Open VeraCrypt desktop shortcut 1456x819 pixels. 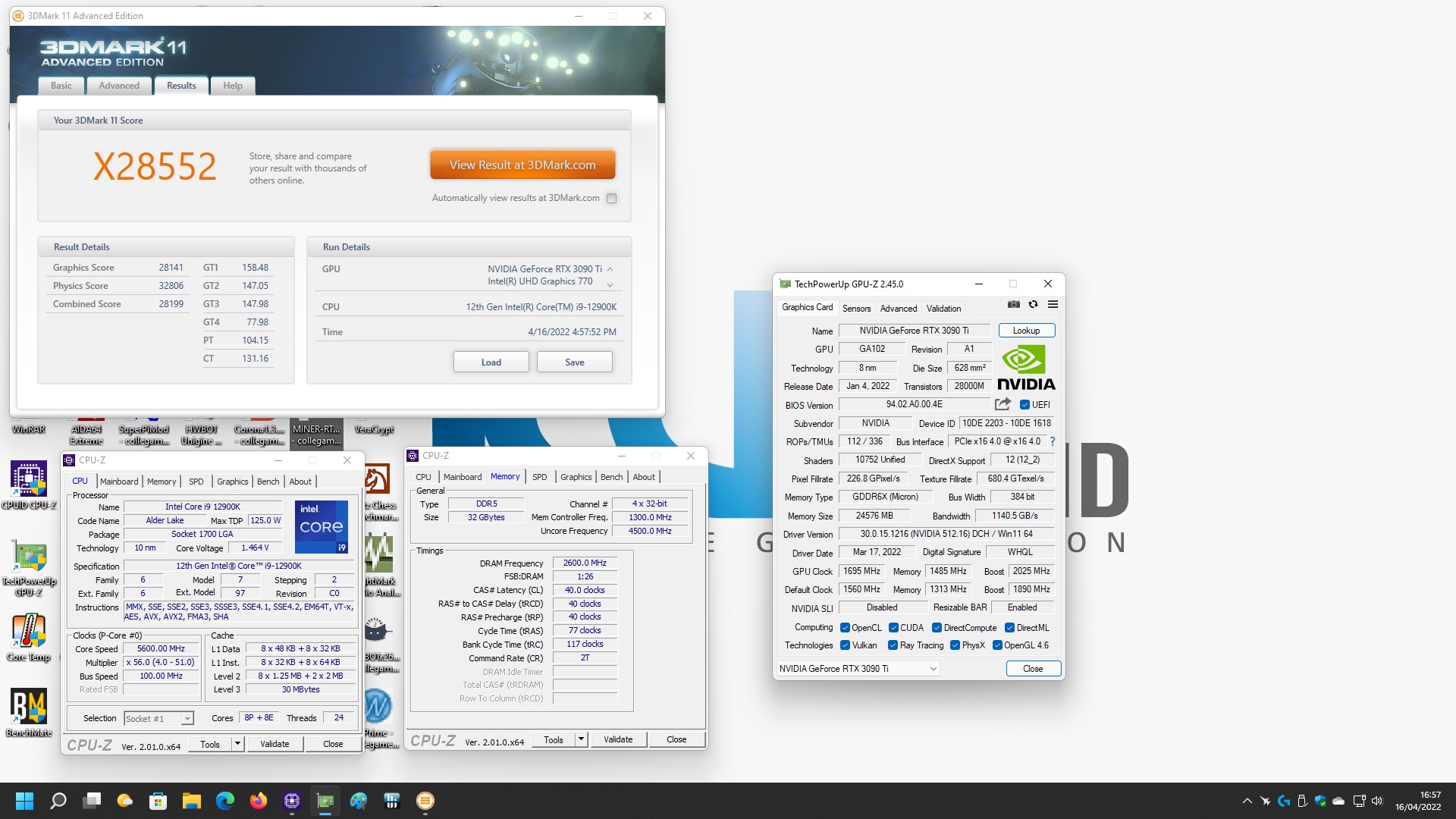[374, 429]
